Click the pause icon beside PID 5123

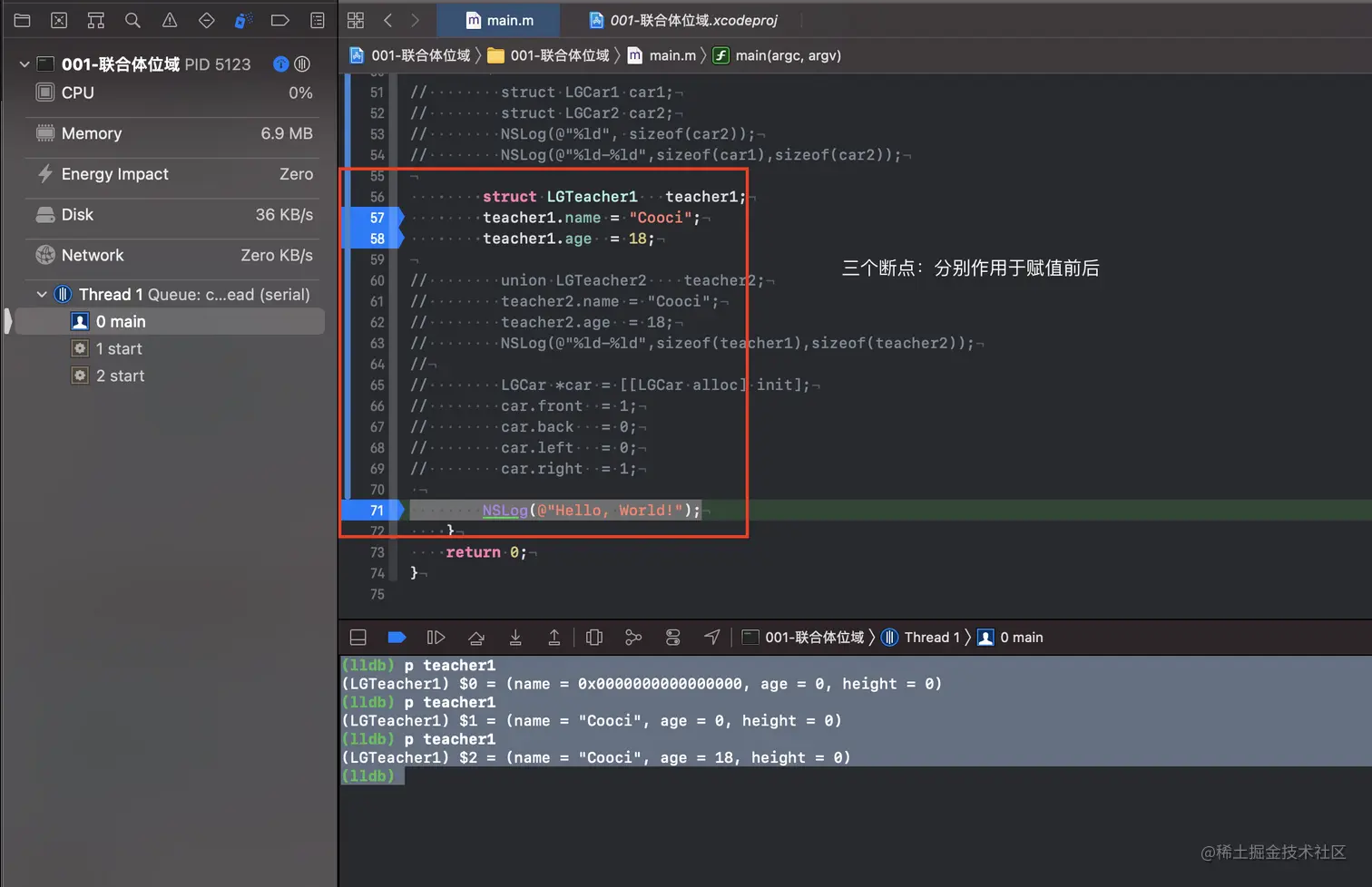302,64
